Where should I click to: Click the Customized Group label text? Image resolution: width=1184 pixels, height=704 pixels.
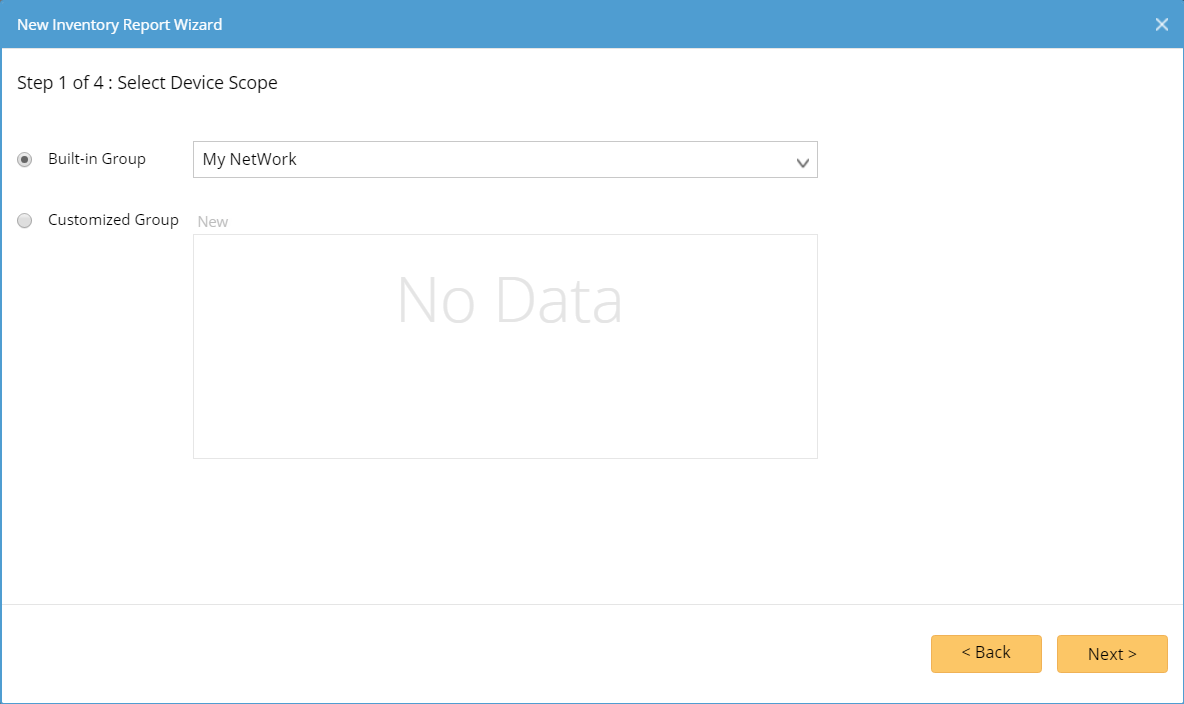[x=113, y=220]
